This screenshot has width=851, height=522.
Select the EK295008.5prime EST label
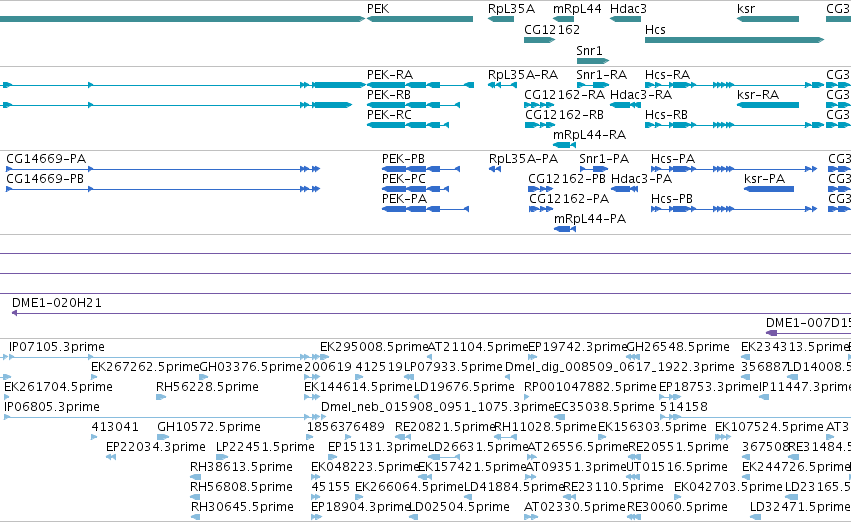[374, 347]
